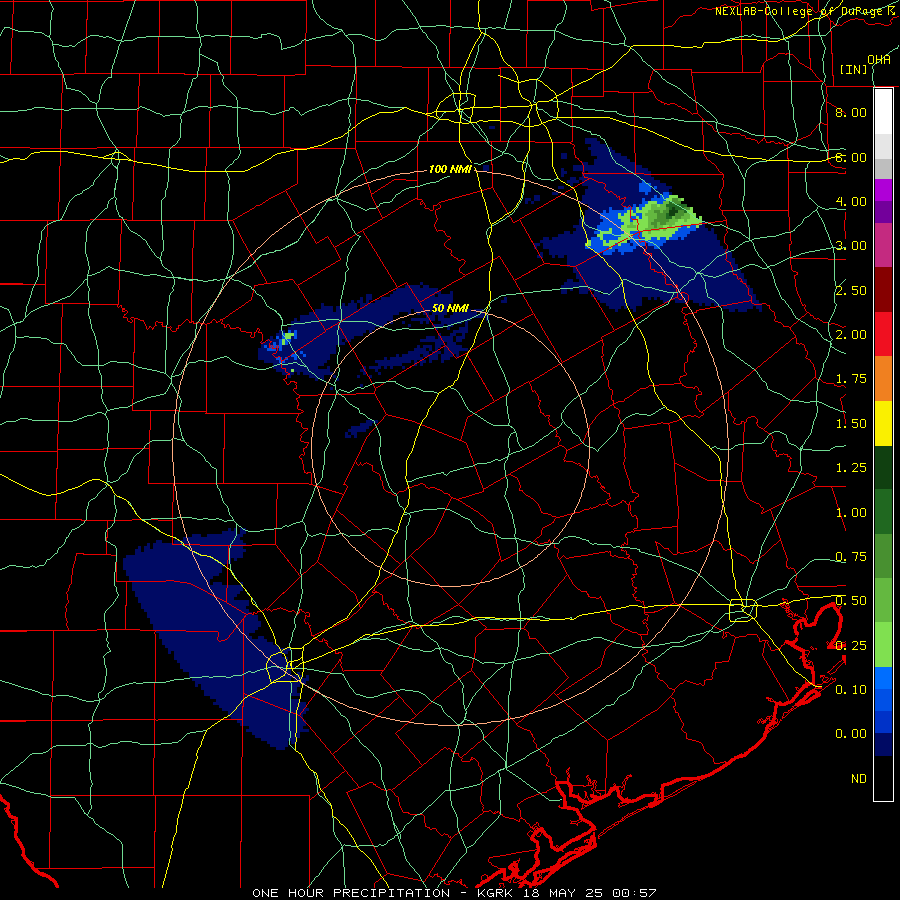Select the 'ND' legend label
This screenshot has width=900, height=900.
pos(859,779)
